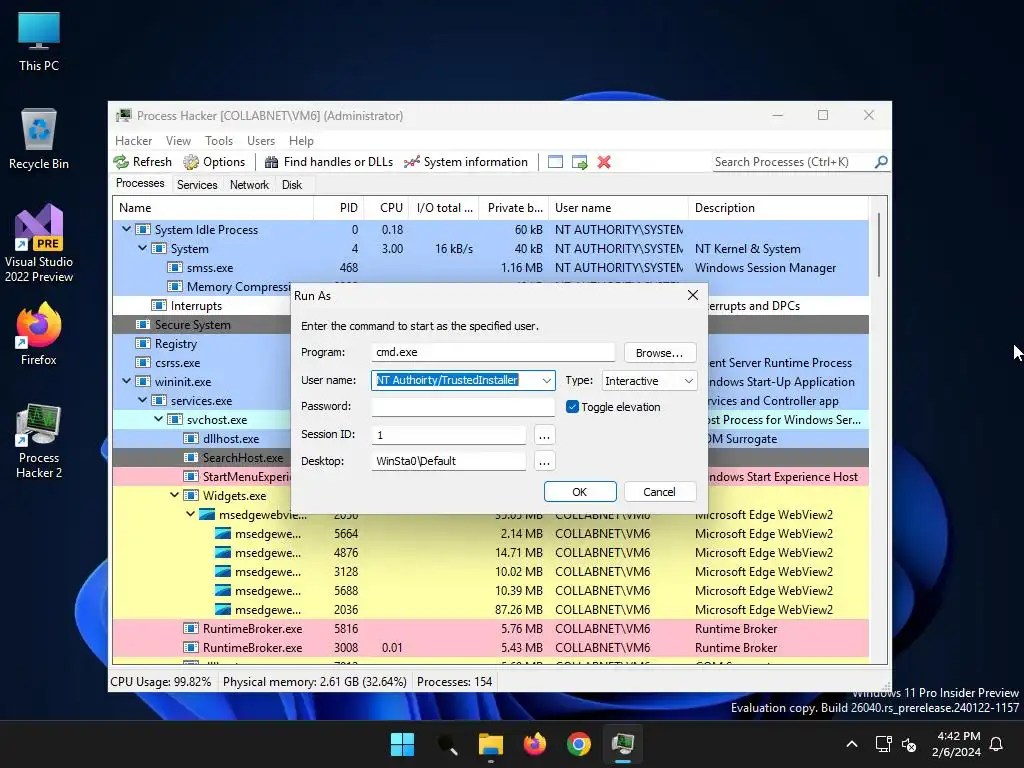Open the notification bell in the taskbar
The image size is (1024, 768).
pos(997,744)
